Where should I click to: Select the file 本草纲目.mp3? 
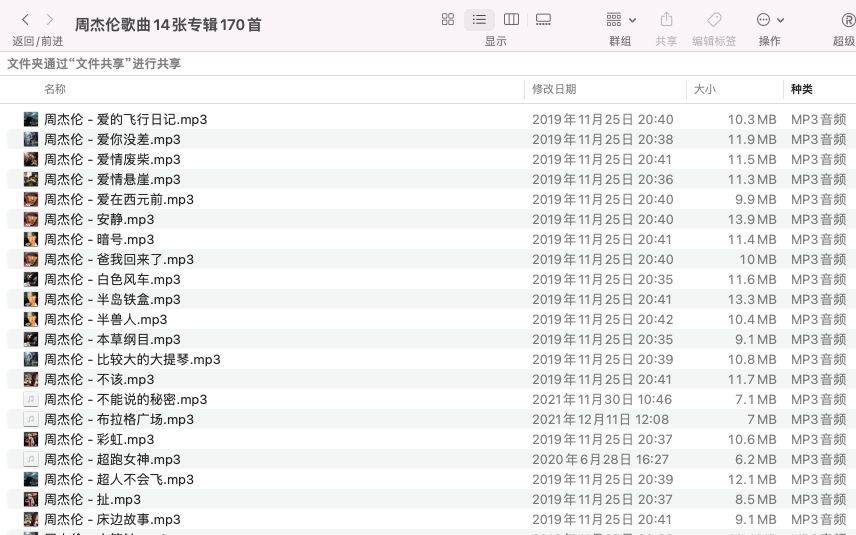[x=431, y=340]
